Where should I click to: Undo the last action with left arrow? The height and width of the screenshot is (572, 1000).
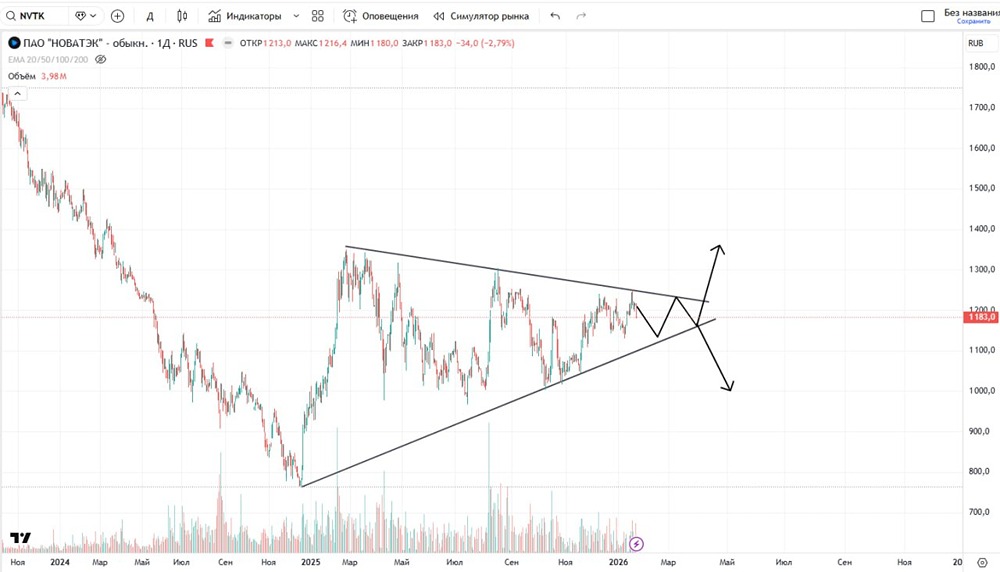click(x=555, y=16)
